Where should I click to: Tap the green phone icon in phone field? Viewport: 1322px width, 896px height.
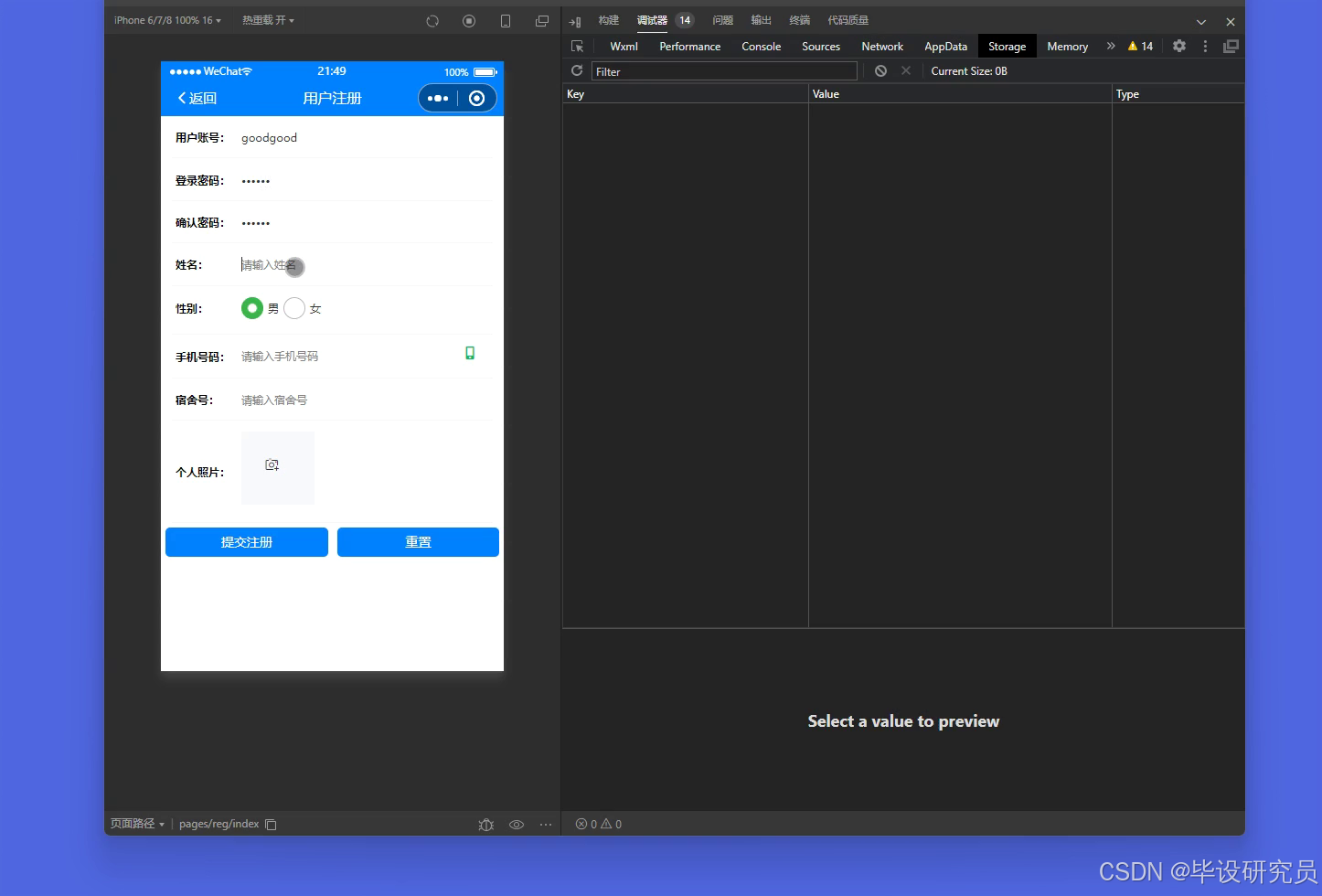470,353
